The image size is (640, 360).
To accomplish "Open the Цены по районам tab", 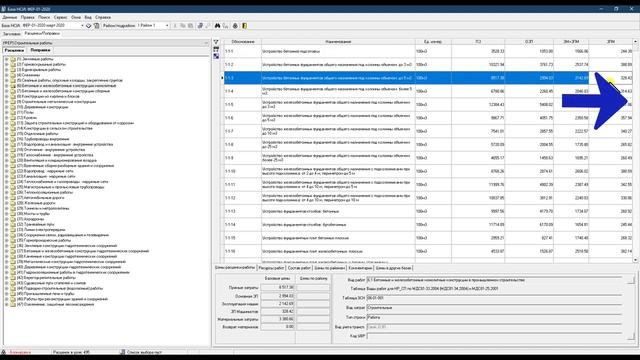I will pyautogui.click(x=330, y=268).
